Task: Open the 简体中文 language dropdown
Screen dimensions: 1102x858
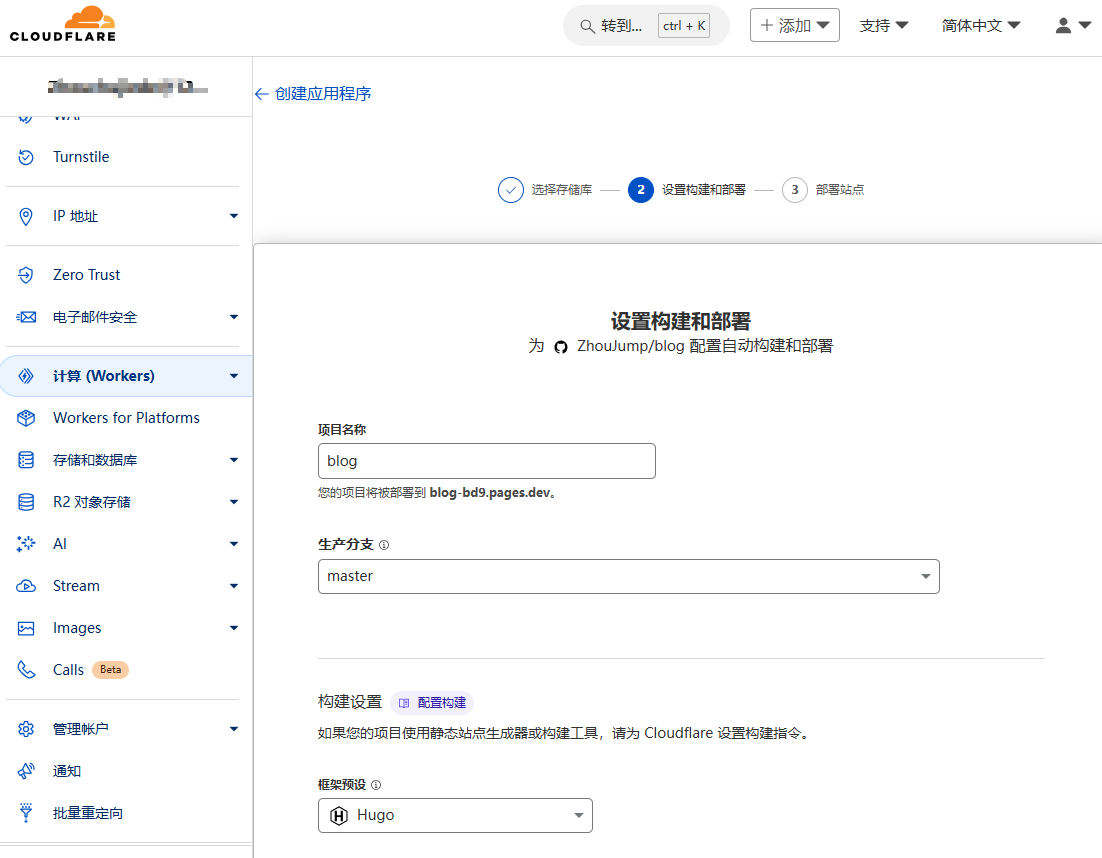Action: tap(980, 26)
